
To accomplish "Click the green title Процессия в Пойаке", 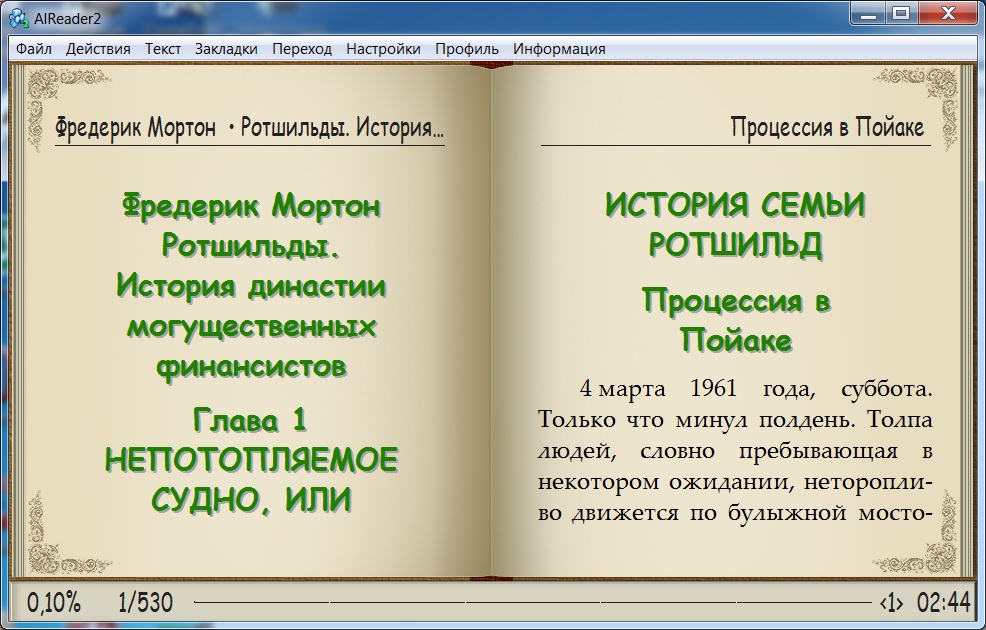I will point(736,321).
